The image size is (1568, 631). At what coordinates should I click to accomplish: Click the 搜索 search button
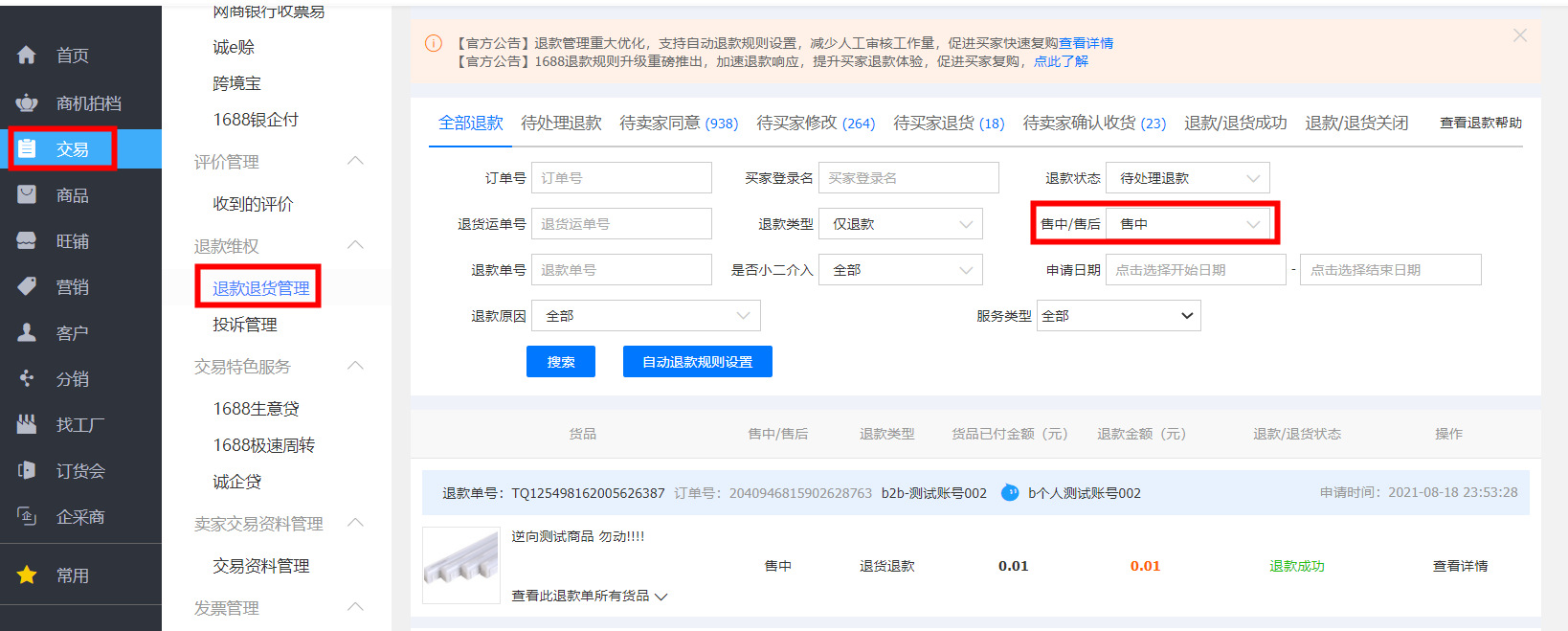[561, 362]
